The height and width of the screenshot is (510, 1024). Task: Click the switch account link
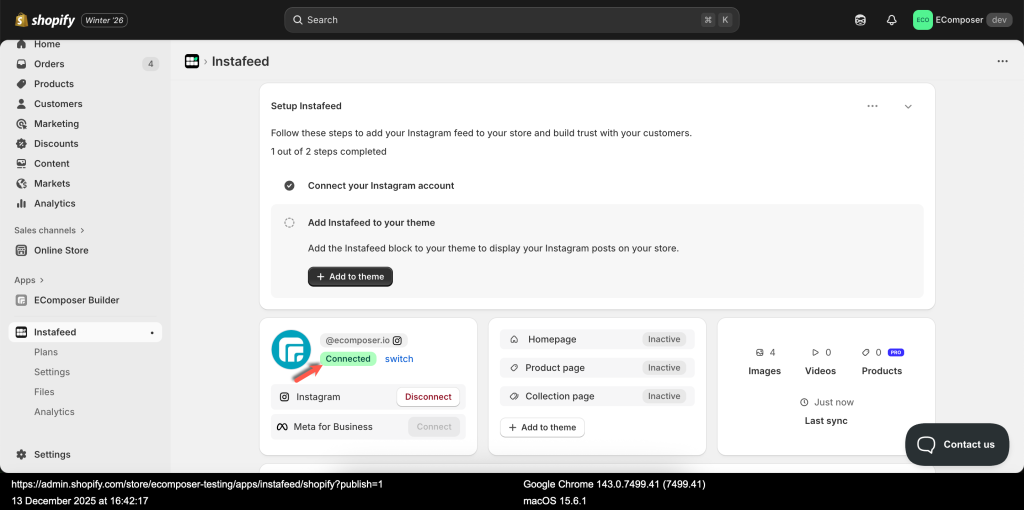pyautogui.click(x=399, y=359)
